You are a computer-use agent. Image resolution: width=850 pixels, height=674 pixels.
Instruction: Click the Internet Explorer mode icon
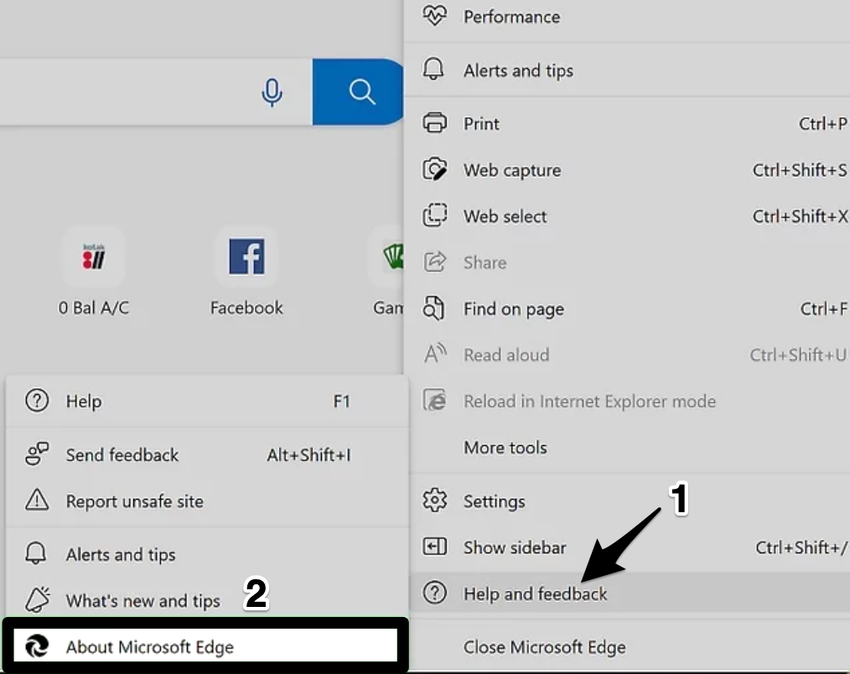click(x=435, y=401)
